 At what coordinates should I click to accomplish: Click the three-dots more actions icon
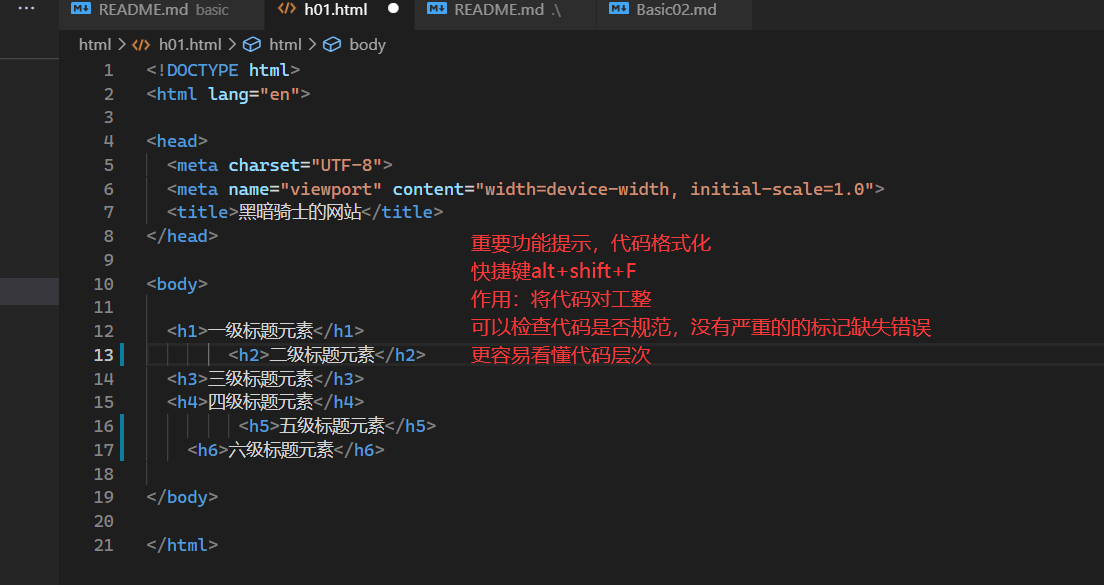pos(26,9)
